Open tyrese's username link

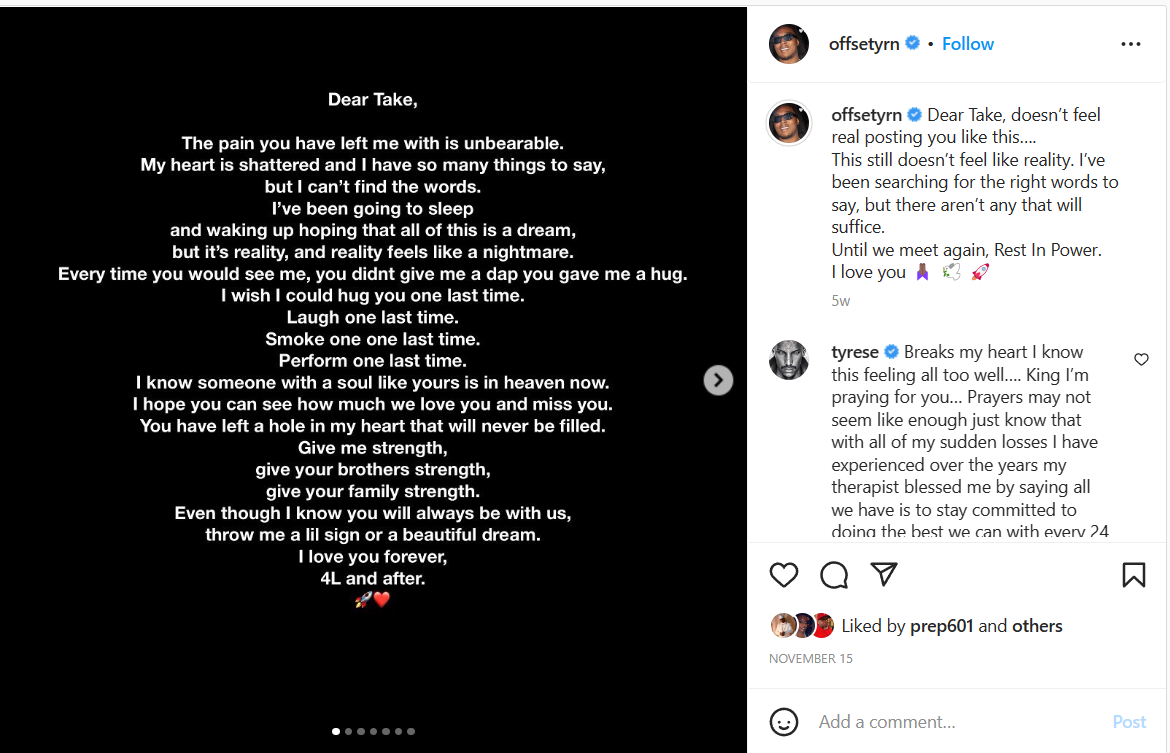(x=854, y=352)
